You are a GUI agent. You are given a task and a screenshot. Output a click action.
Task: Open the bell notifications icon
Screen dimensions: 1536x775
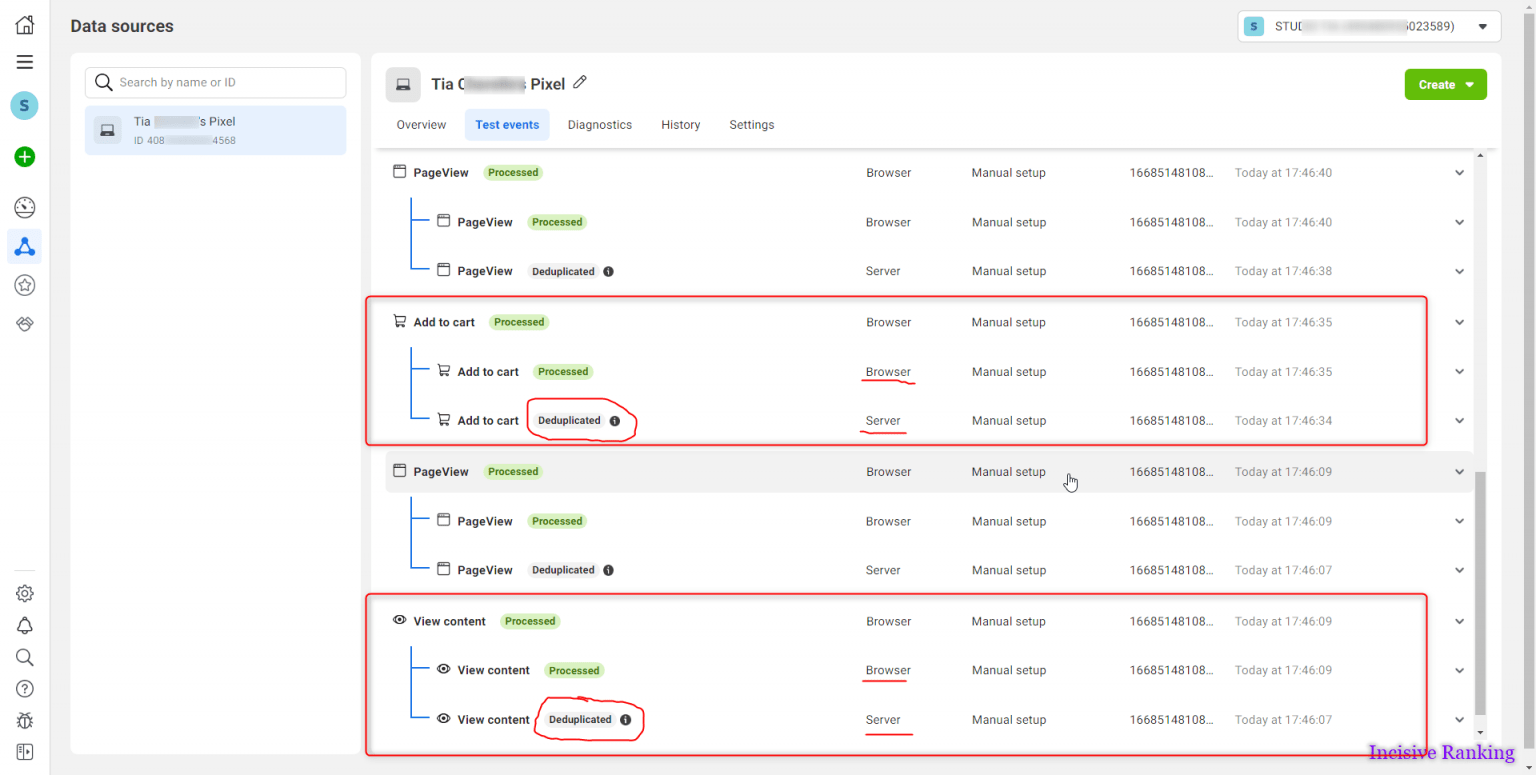tap(25, 626)
